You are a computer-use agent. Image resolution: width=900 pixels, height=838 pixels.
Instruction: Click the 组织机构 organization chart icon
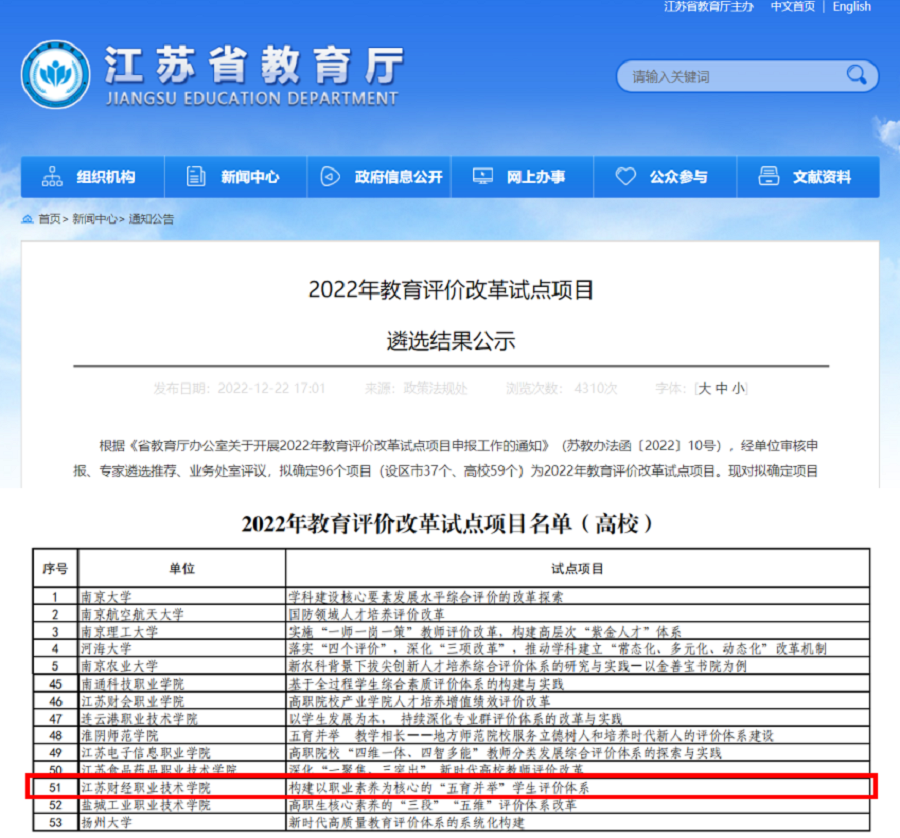(52, 176)
